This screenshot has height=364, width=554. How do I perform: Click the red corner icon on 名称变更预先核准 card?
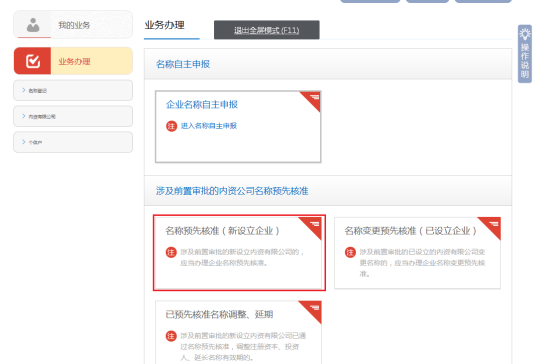pos(490,228)
